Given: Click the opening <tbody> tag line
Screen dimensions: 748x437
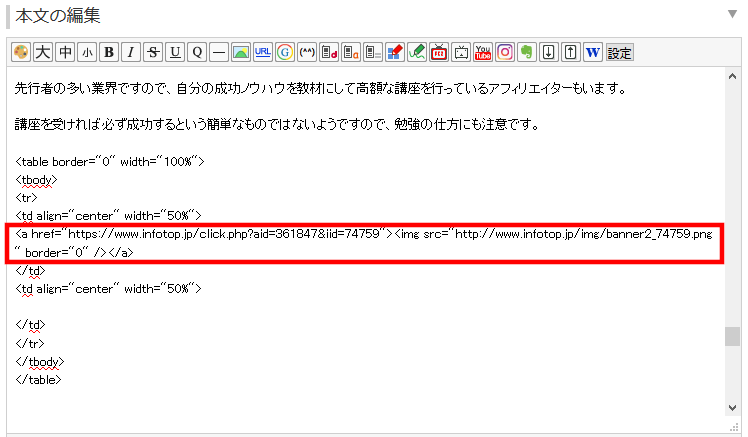Looking at the screenshot, I should coord(36,180).
